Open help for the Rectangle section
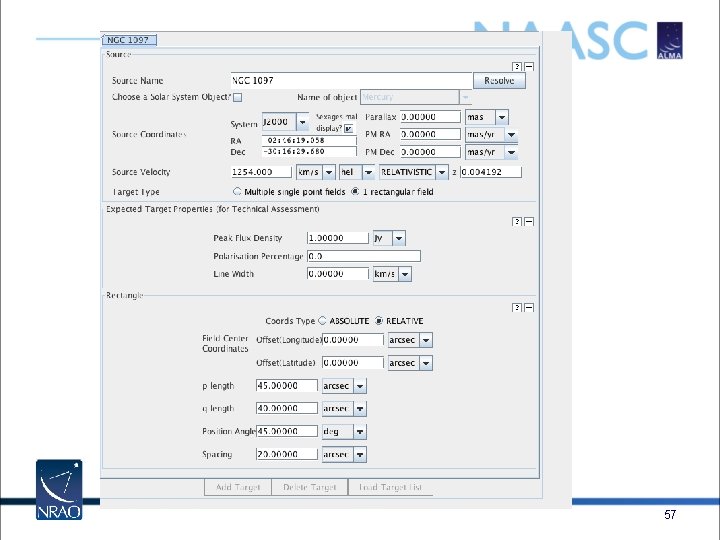Screen dimensions: 720x540 tap(517, 307)
